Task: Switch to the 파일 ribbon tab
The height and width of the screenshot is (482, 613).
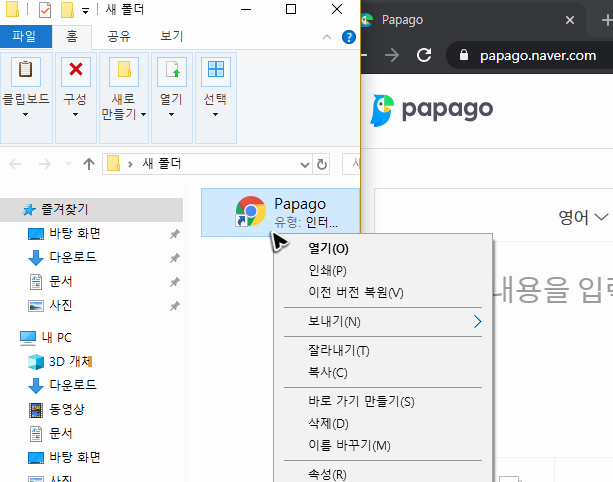Action: tap(26, 36)
